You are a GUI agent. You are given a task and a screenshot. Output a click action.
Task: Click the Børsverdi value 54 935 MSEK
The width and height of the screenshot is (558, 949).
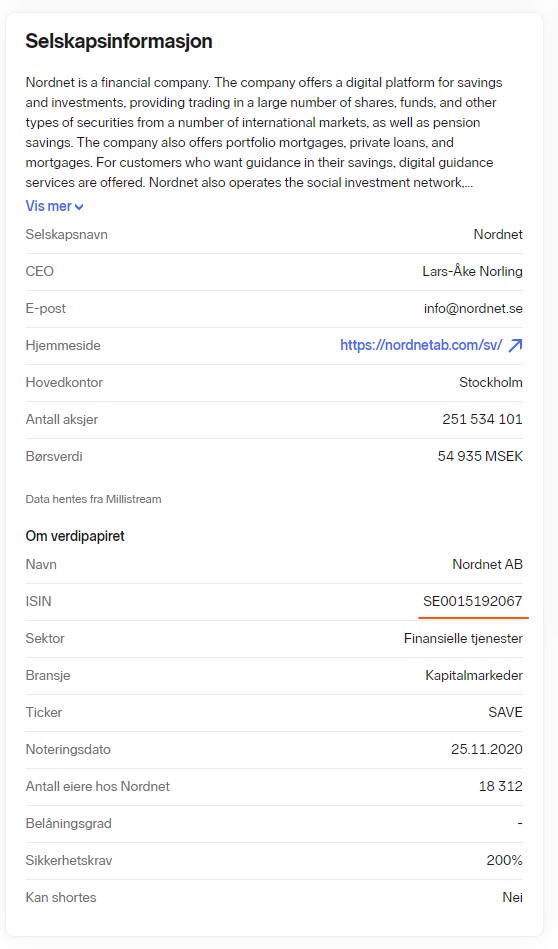(x=481, y=456)
